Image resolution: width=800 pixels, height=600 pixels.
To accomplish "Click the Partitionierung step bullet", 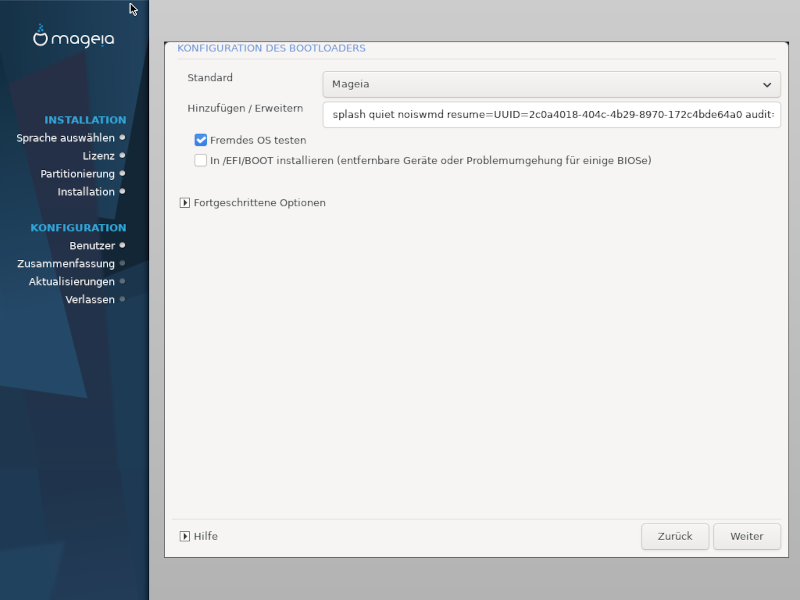I will (122, 174).
